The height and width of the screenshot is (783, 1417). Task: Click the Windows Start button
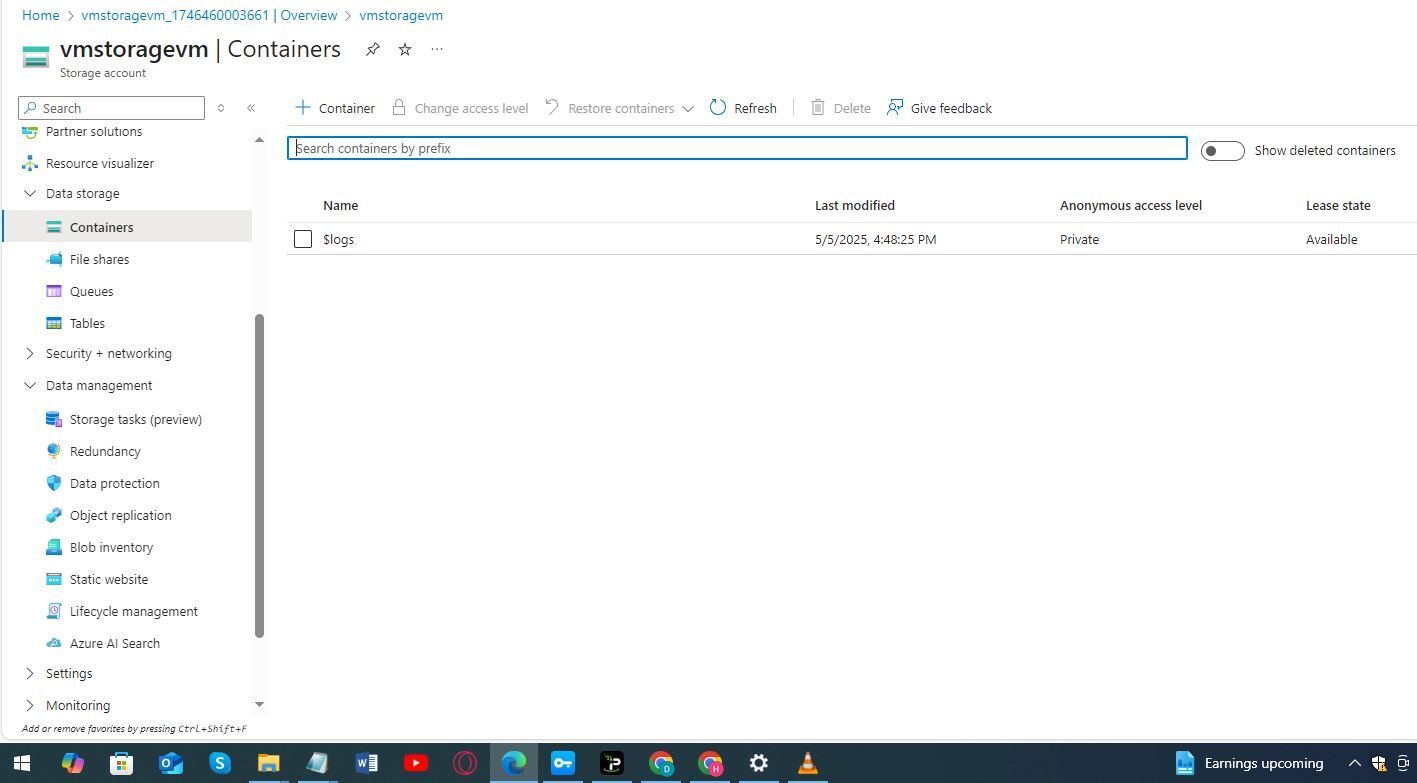click(22, 764)
